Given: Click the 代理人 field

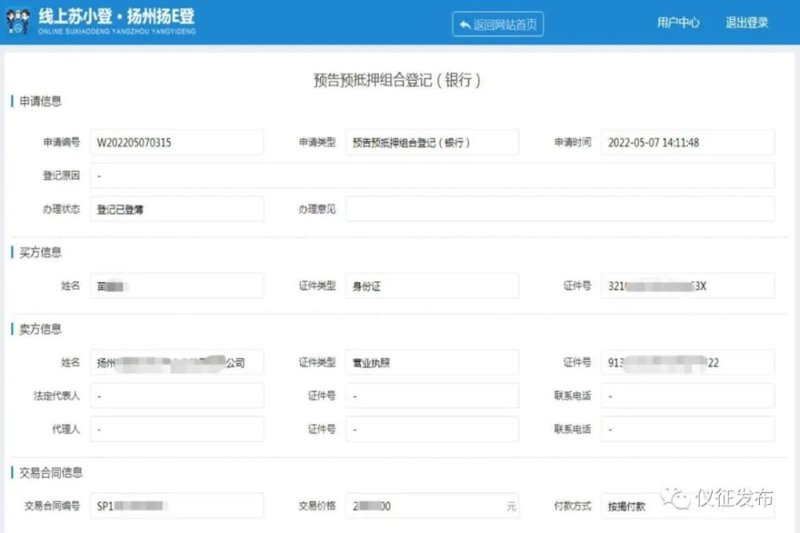Looking at the screenshot, I should tap(177, 429).
